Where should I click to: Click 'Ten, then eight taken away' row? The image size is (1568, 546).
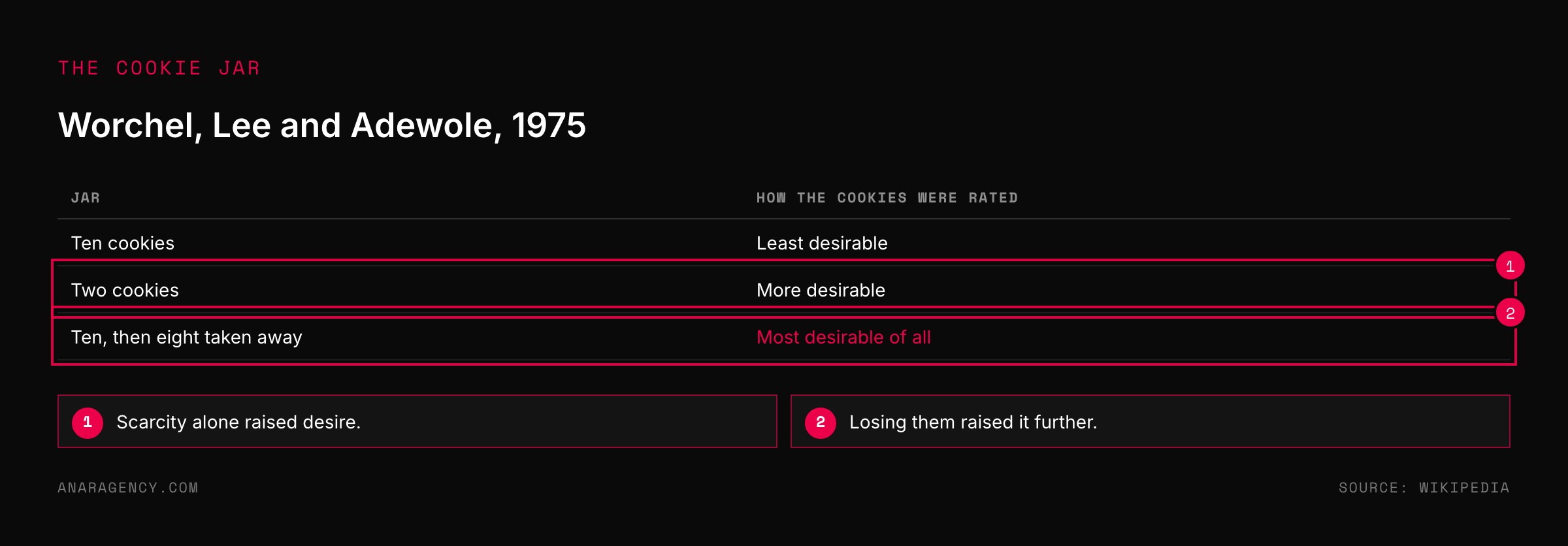tap(784, 337)
